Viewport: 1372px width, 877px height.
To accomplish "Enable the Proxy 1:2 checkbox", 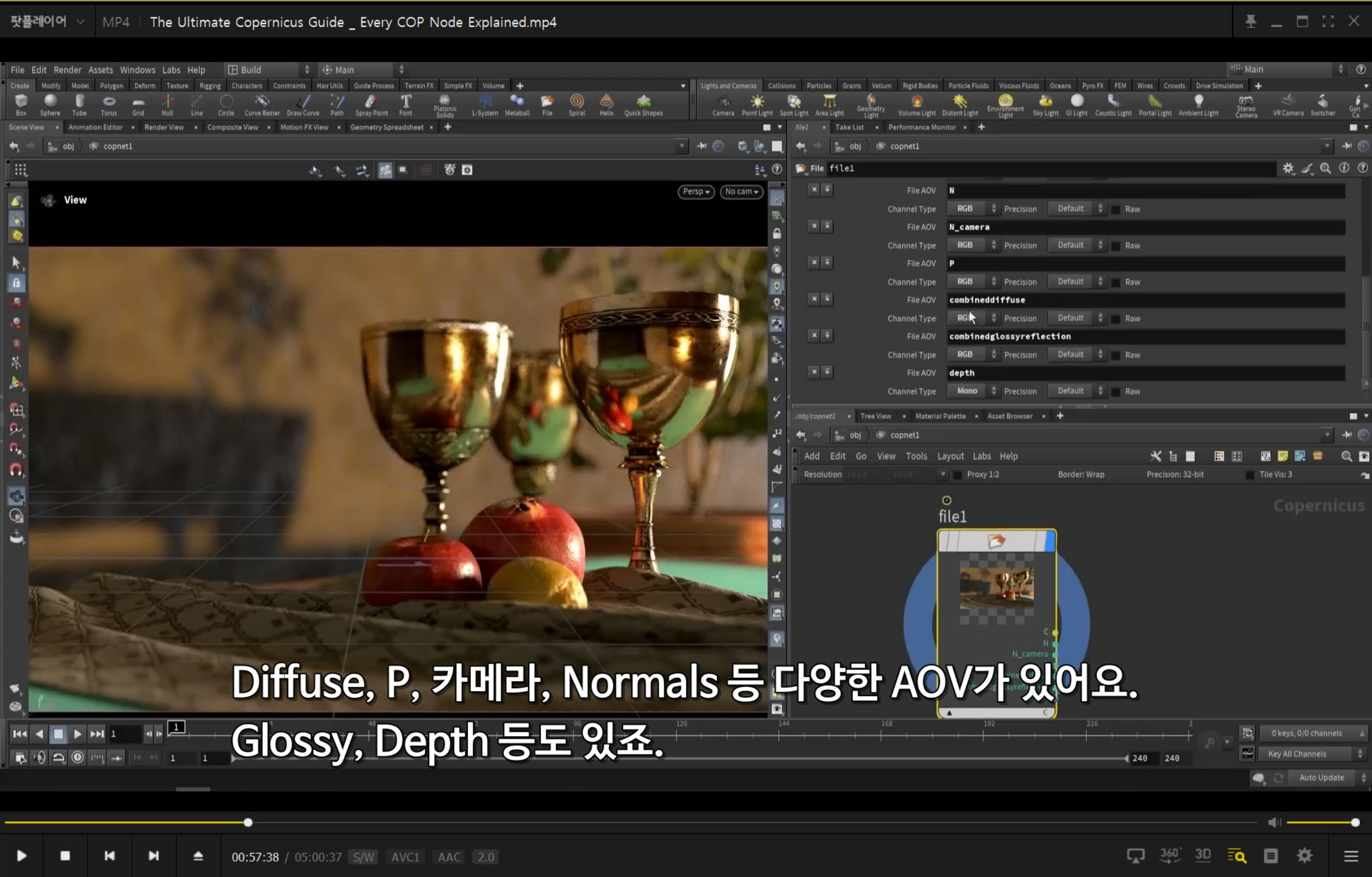I will (958, 474).
